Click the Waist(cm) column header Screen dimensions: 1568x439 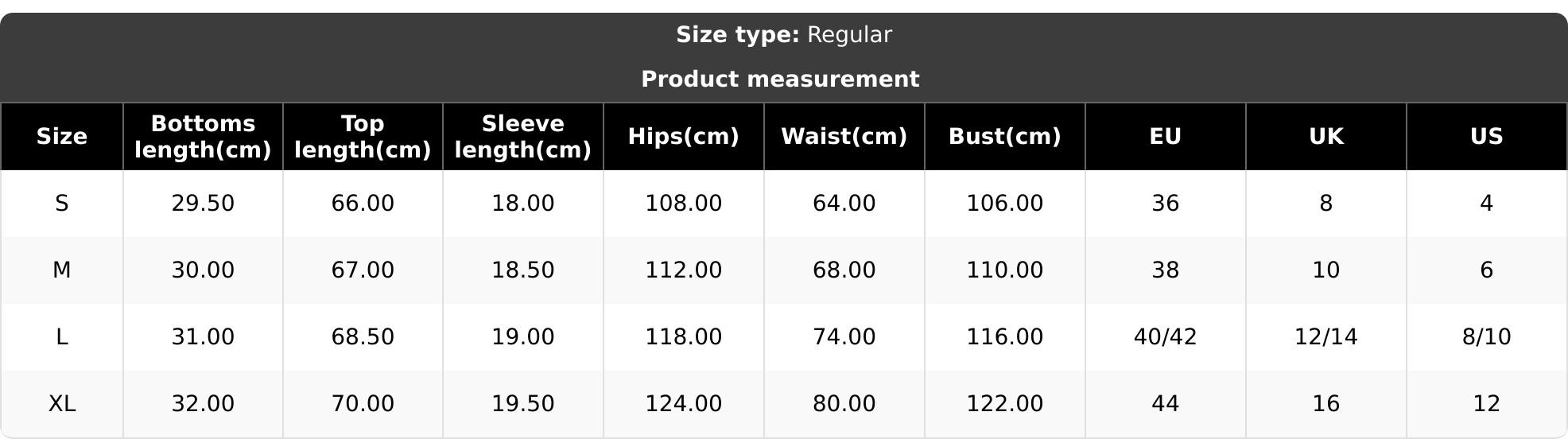(x=844, y=137)
